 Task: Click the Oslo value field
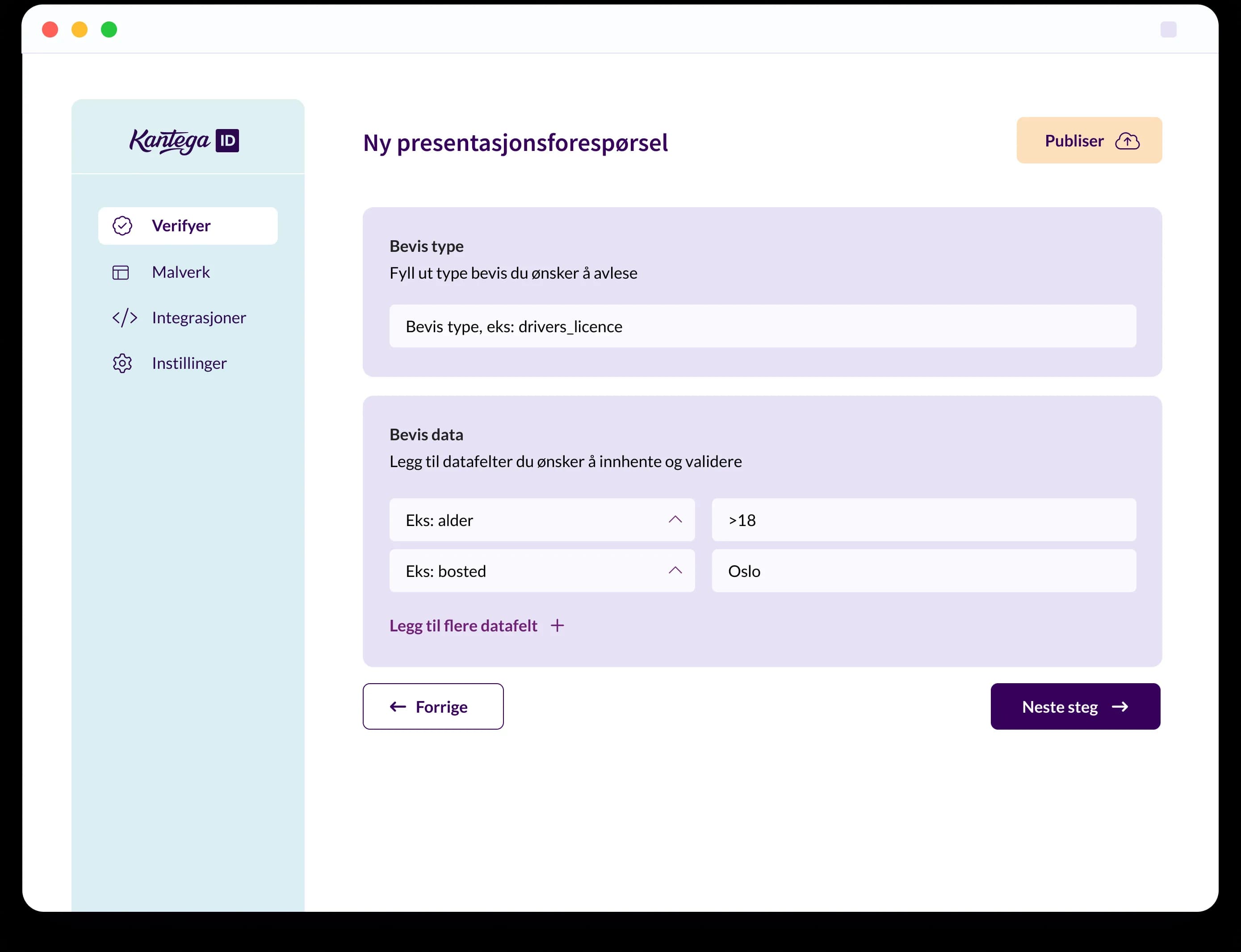(x=923, y=571)
